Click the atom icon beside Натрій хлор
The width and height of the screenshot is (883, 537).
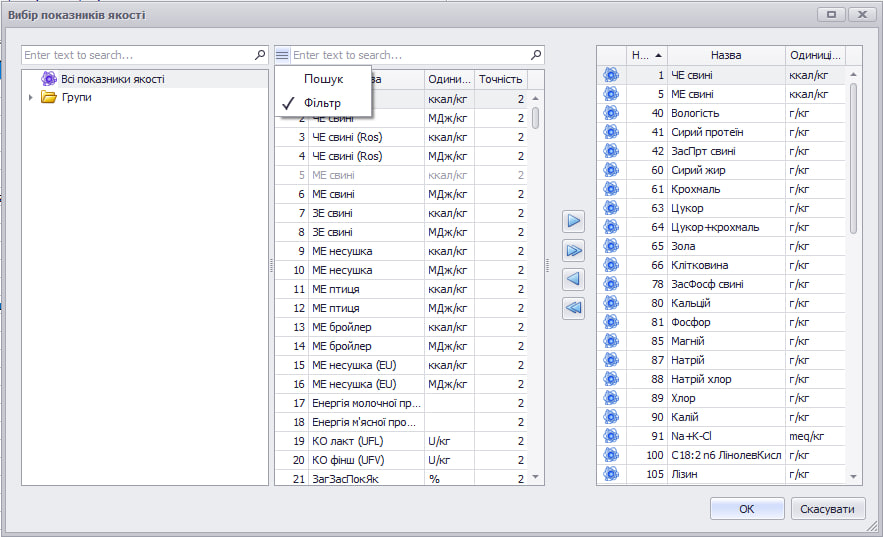coord(611,379)
